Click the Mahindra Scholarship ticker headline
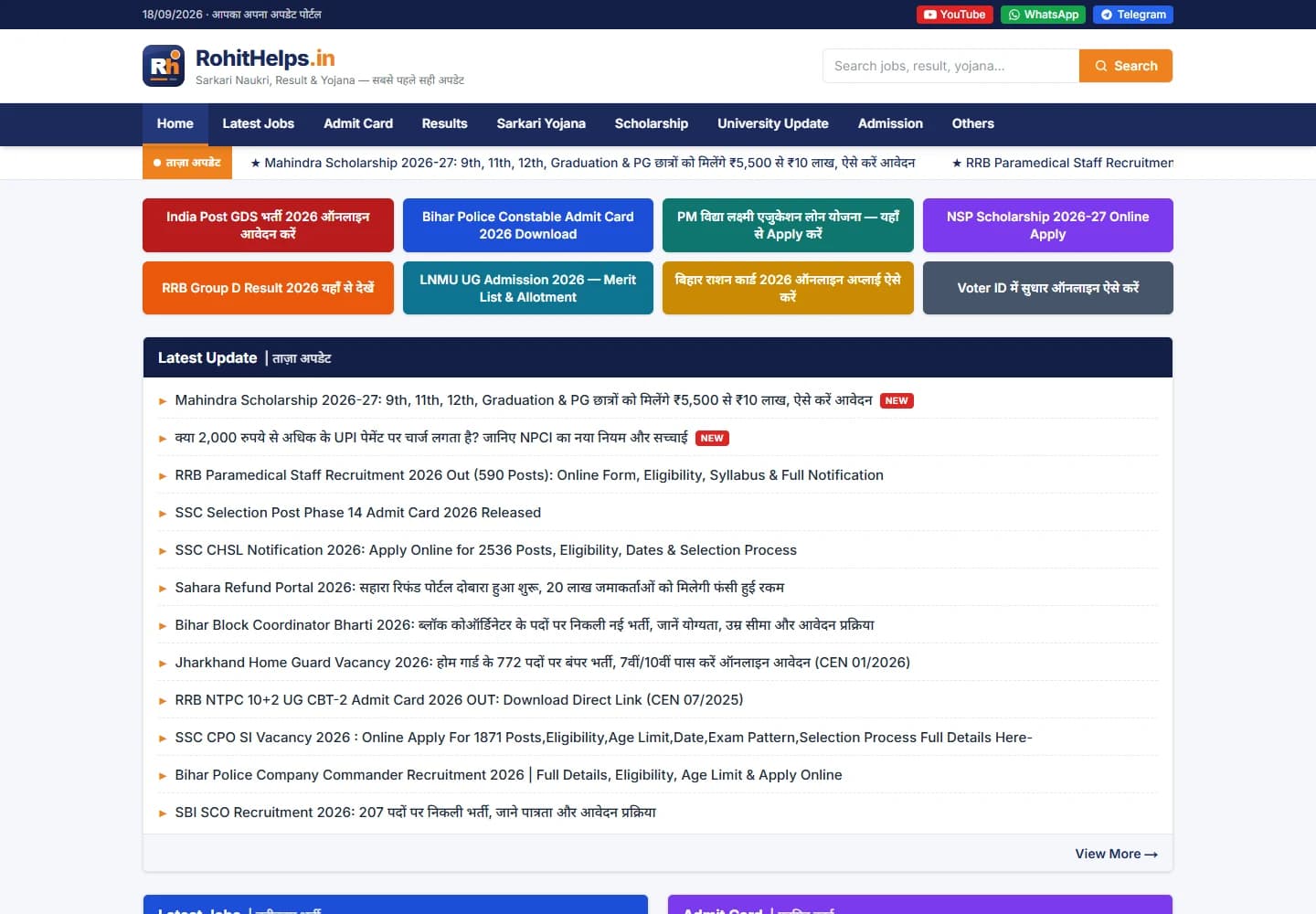 click(x=583, y=163)
